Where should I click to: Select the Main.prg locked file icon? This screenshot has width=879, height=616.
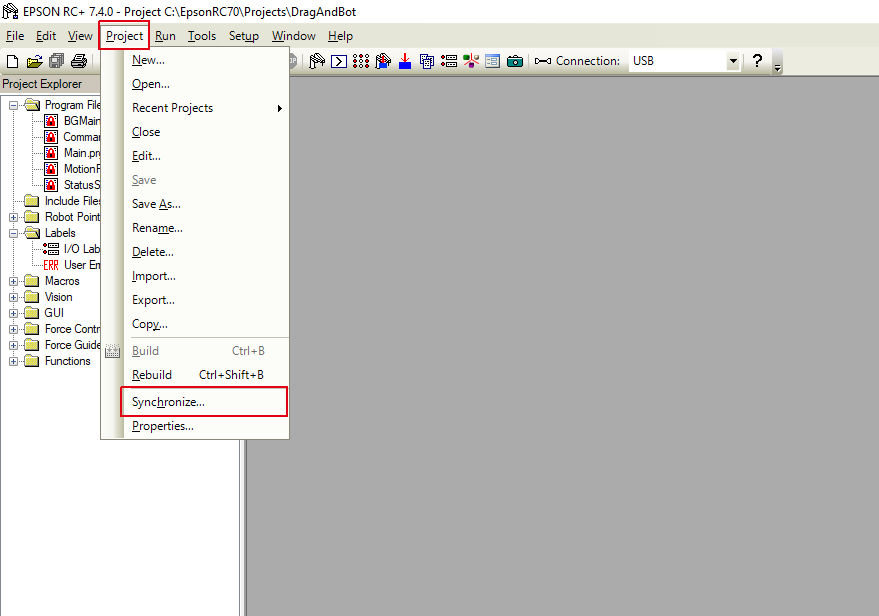[x=51, y=153]
